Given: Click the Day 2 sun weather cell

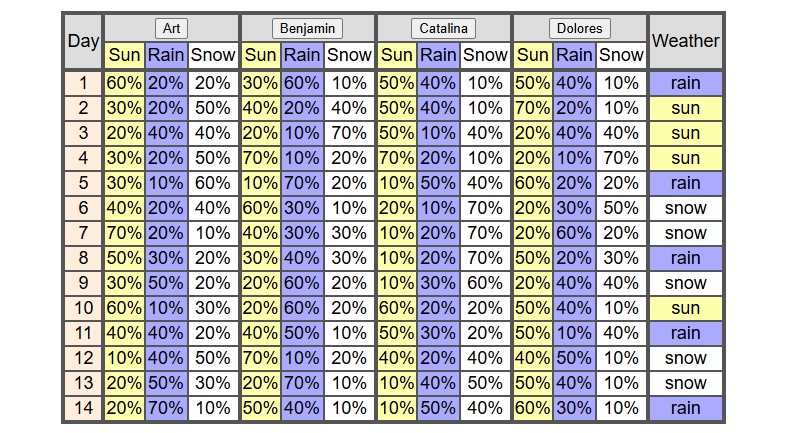Looking at the screenshot, I should coord(686,108).
